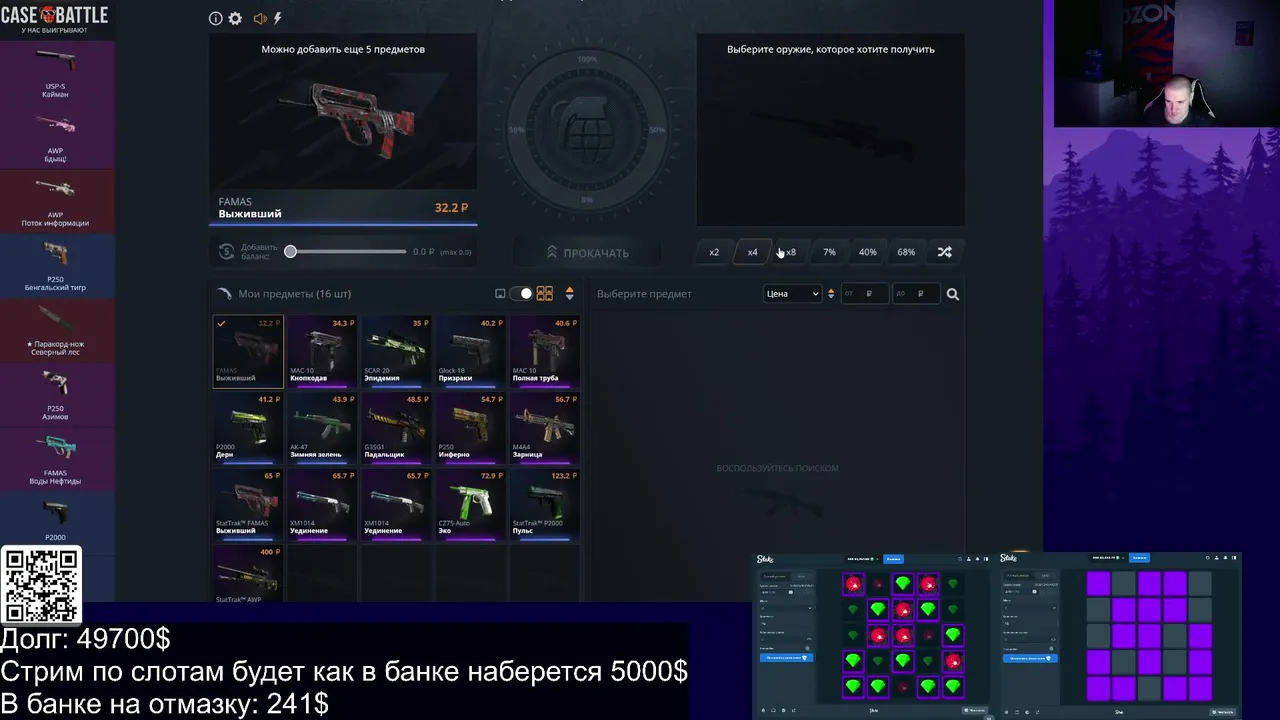Open Паракорд-нож Северный лес in the feed
This screenshot has width=1280, height=720.
[x=56, y=330]
